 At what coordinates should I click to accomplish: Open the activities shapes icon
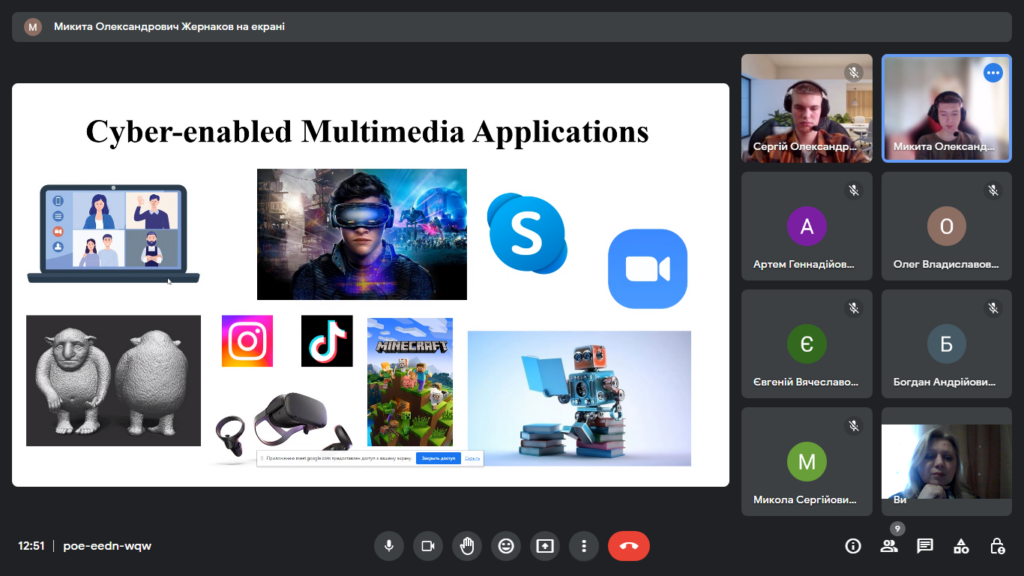(x=961, y=546)
